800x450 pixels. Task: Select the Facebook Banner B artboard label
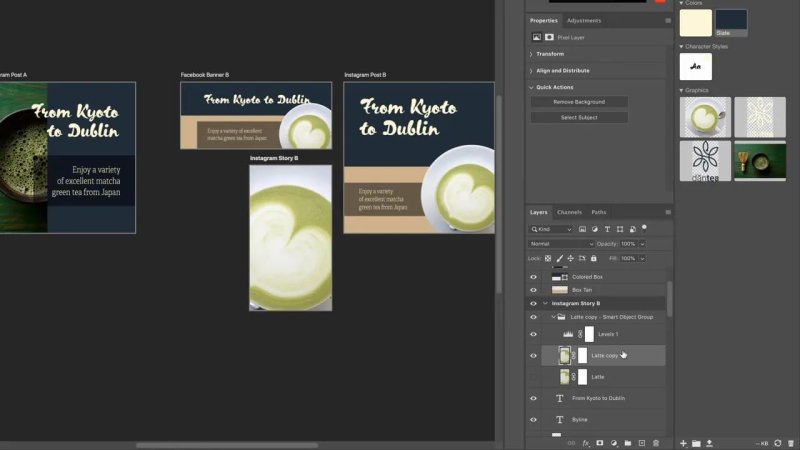pos(205,75)
